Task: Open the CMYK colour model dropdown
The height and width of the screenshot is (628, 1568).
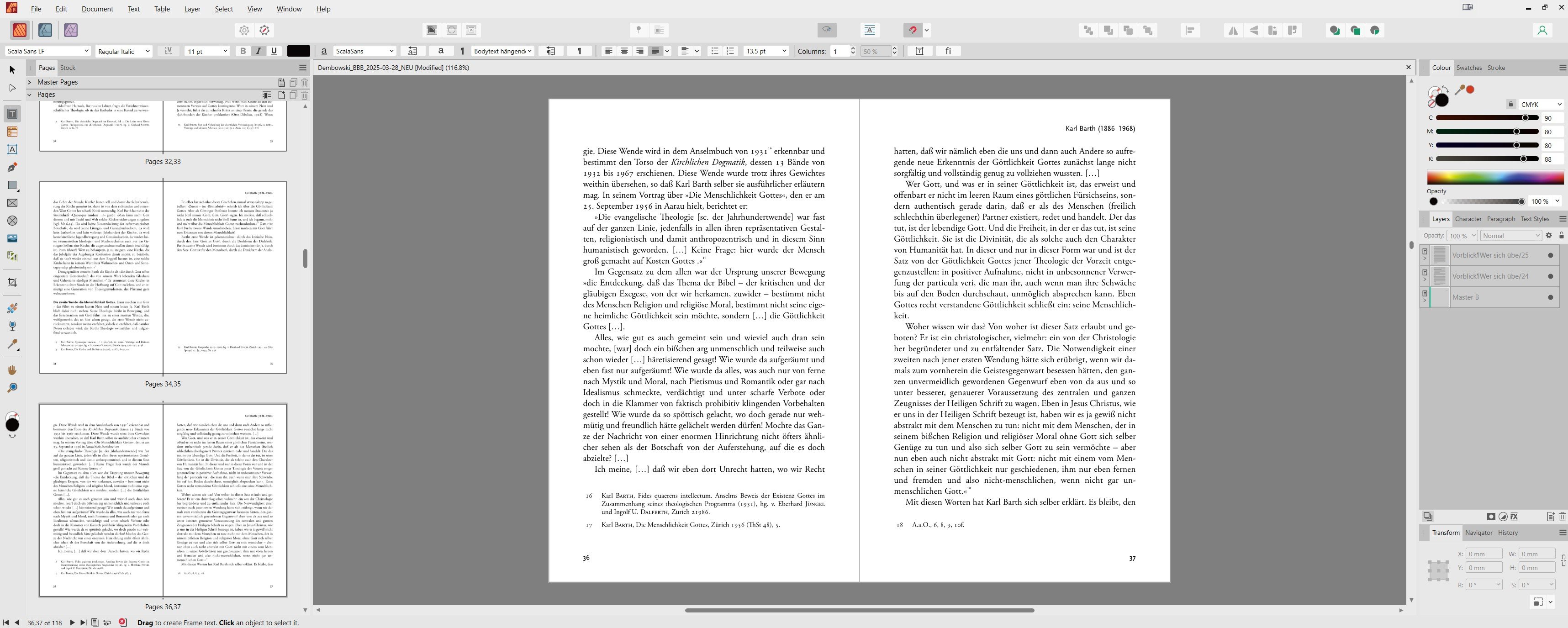Action: [x=1541, y=104]
